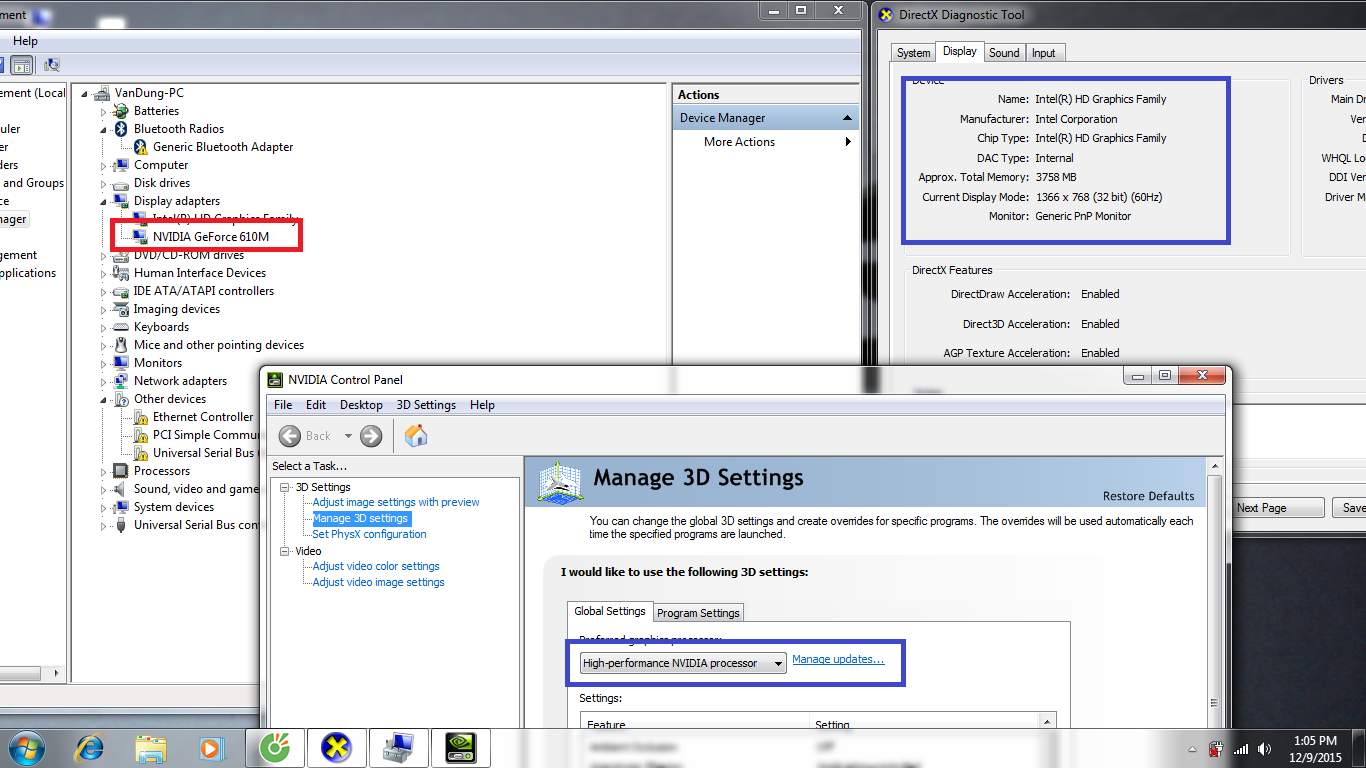Open Desktop menu in NVIDIA Control Panel
The image size is (1366, 768).
coord(361,405)
